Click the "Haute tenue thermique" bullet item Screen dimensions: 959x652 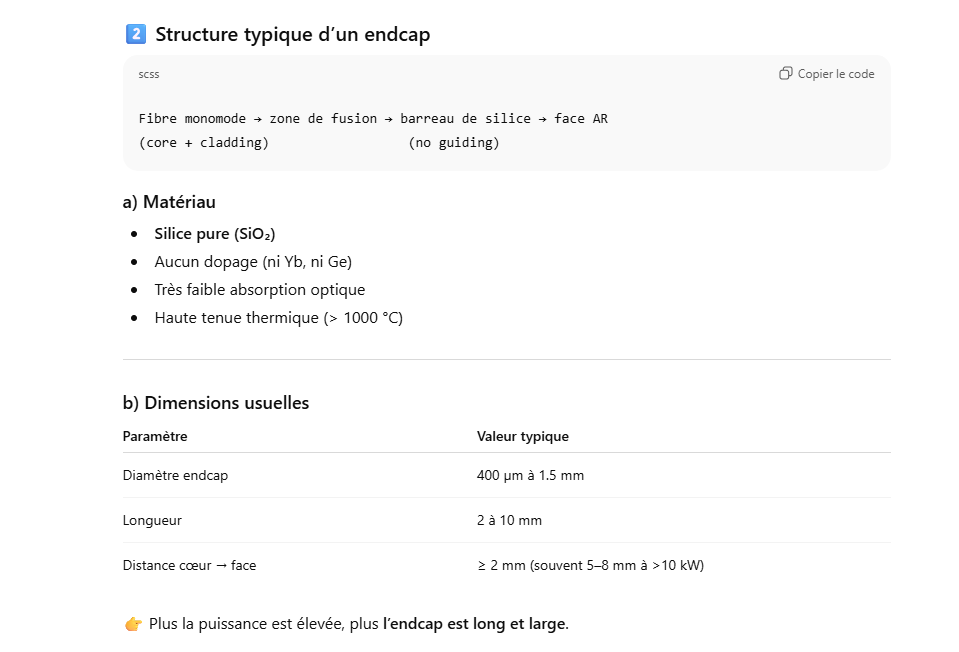tap(278, 318)
